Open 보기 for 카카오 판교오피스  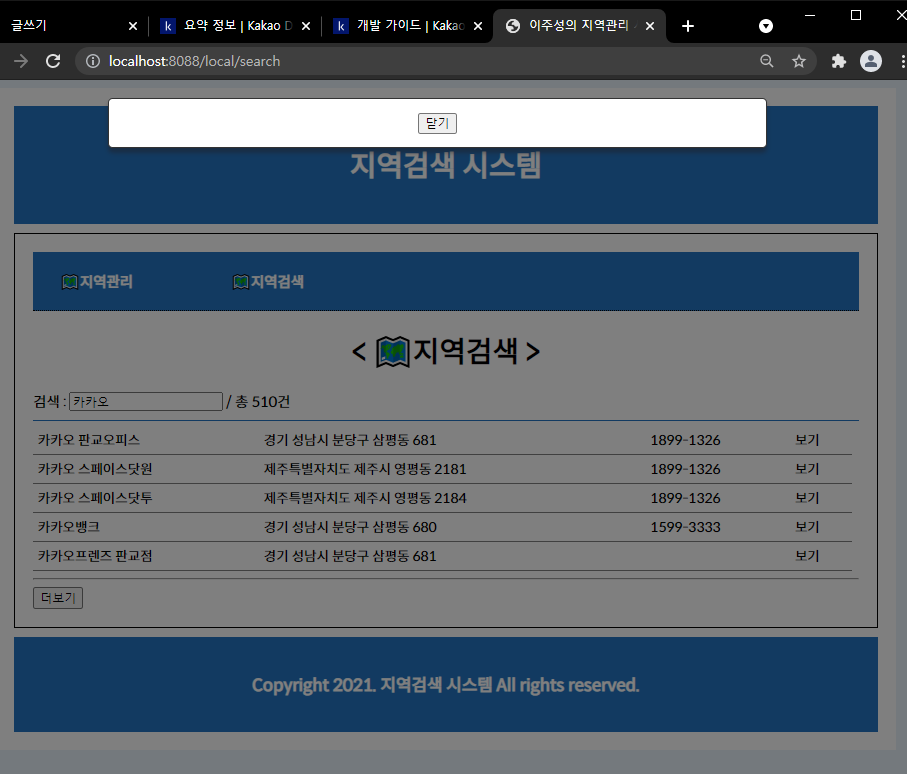(807, 440)
